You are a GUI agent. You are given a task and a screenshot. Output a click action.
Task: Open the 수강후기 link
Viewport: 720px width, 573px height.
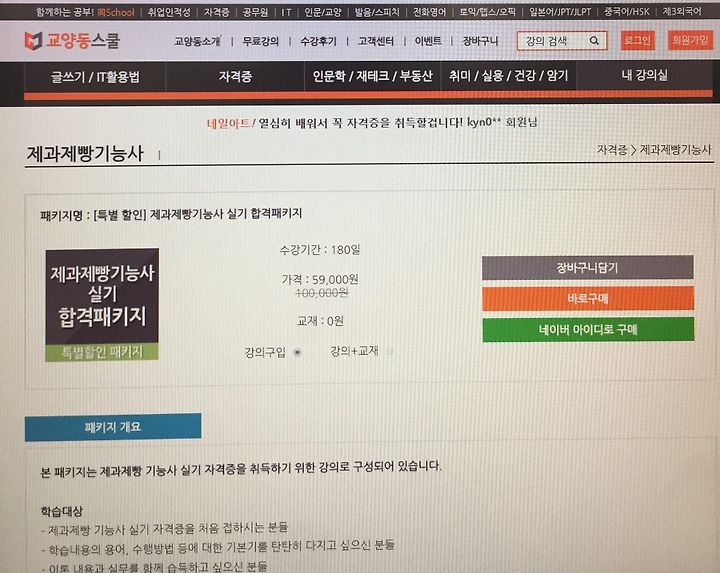(x=318, y=41)
